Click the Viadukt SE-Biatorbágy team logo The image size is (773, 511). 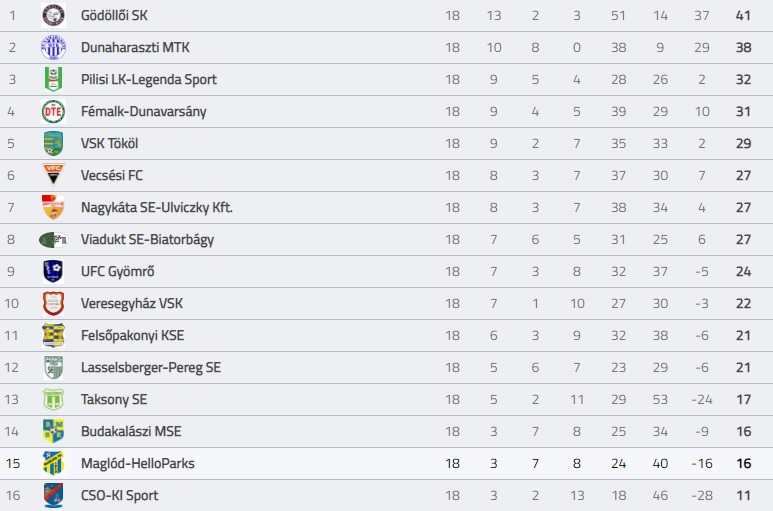pos(53,239)
